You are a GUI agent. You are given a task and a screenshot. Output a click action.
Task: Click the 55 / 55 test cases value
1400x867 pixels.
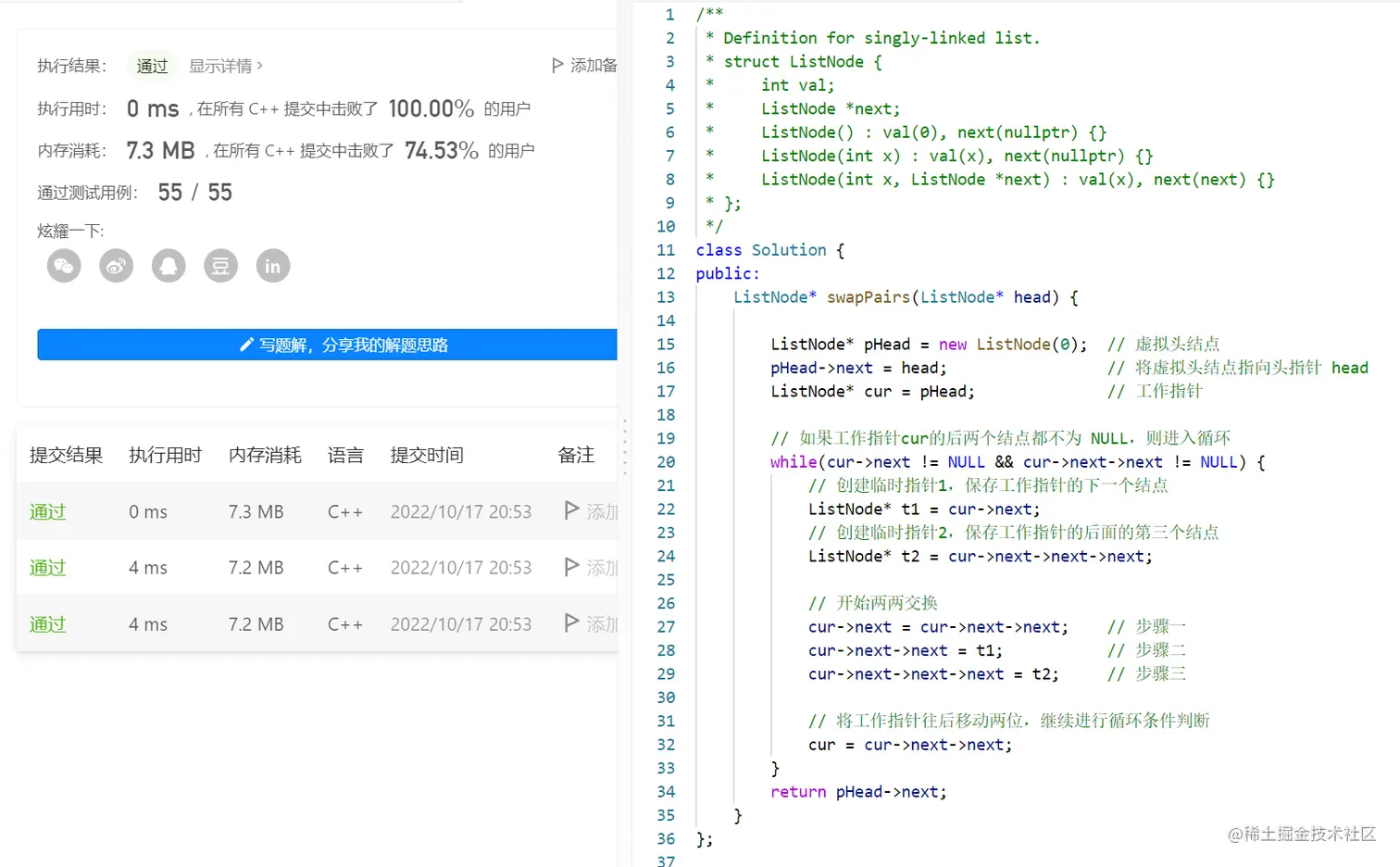pos(194,192)
